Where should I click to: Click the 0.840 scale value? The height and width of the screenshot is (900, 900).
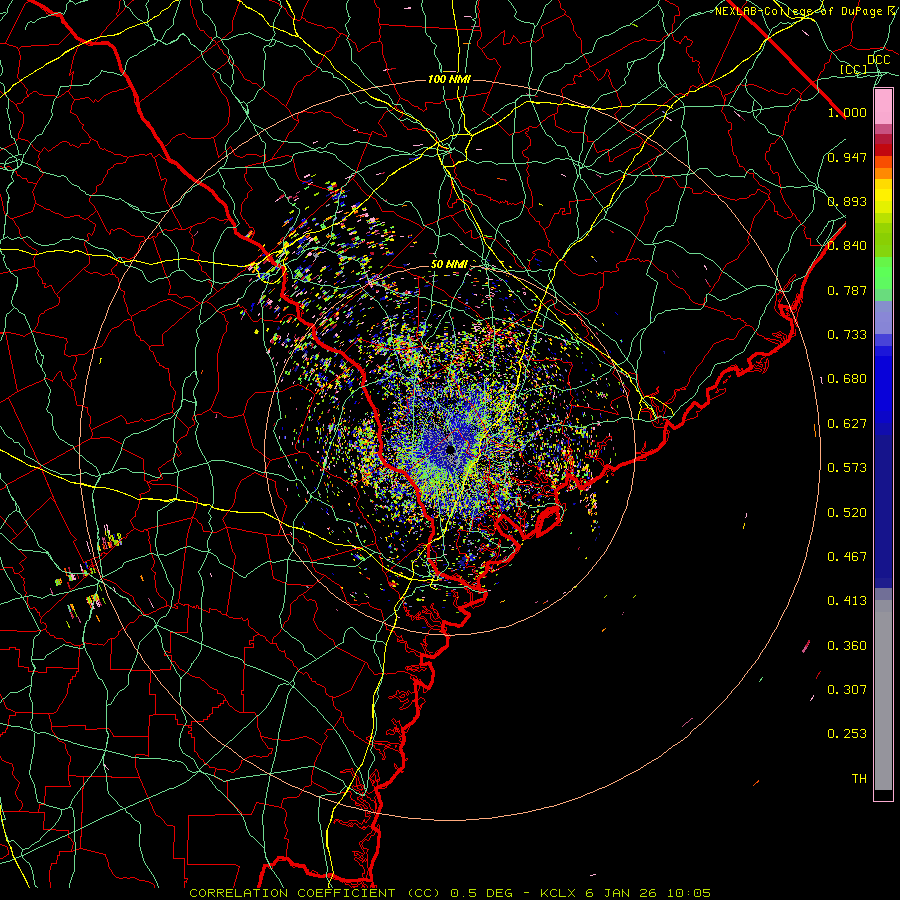pos(847,246)
